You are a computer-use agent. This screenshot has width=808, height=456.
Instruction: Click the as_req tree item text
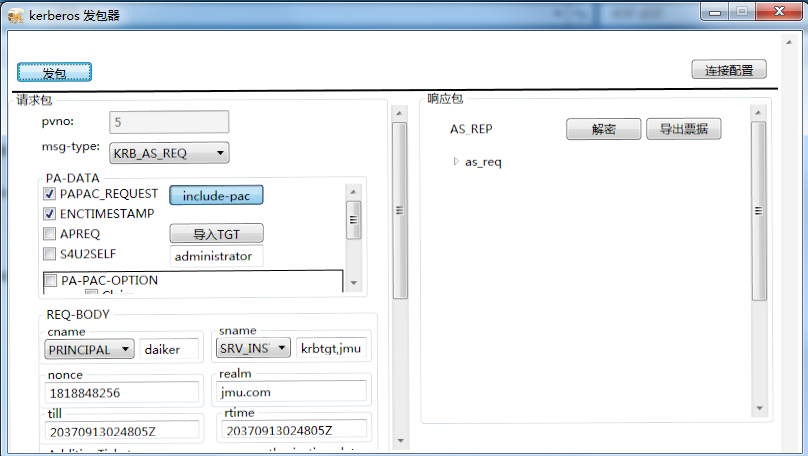tap(483, 162)
